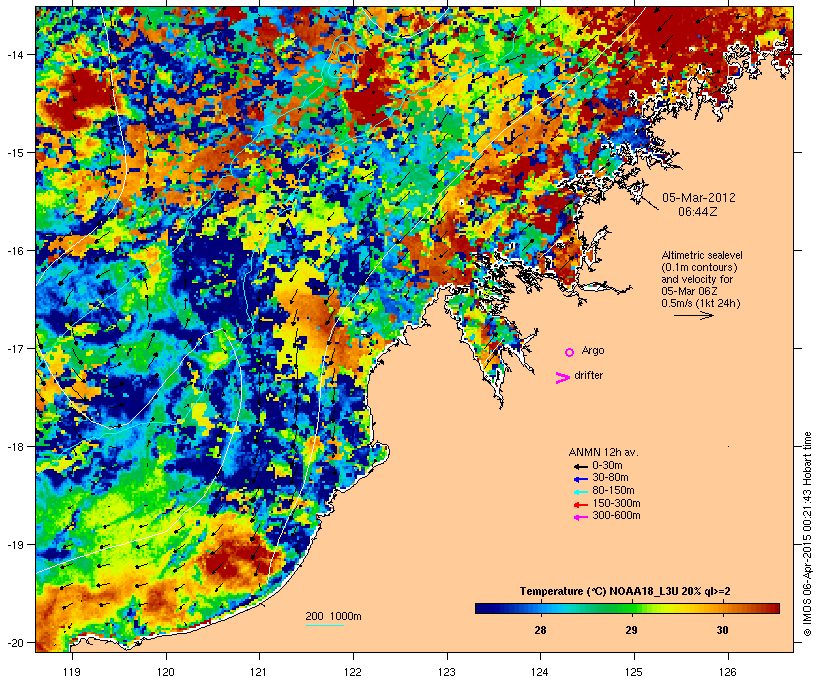Click the 0.5m/s velocity scale arrow

click(693, 315)
